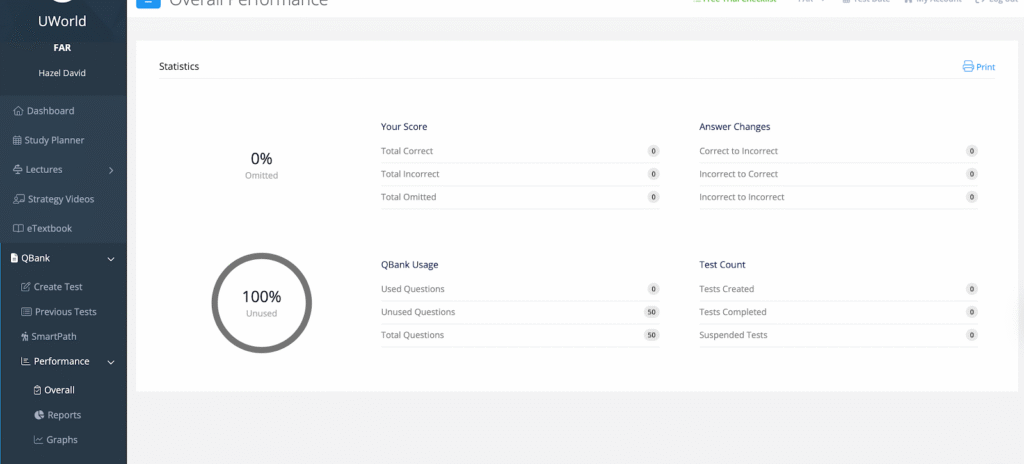Click the Total Incorrect row
Image resolution: width=1024 pixels, height=464 pixels.
point(520,174)
